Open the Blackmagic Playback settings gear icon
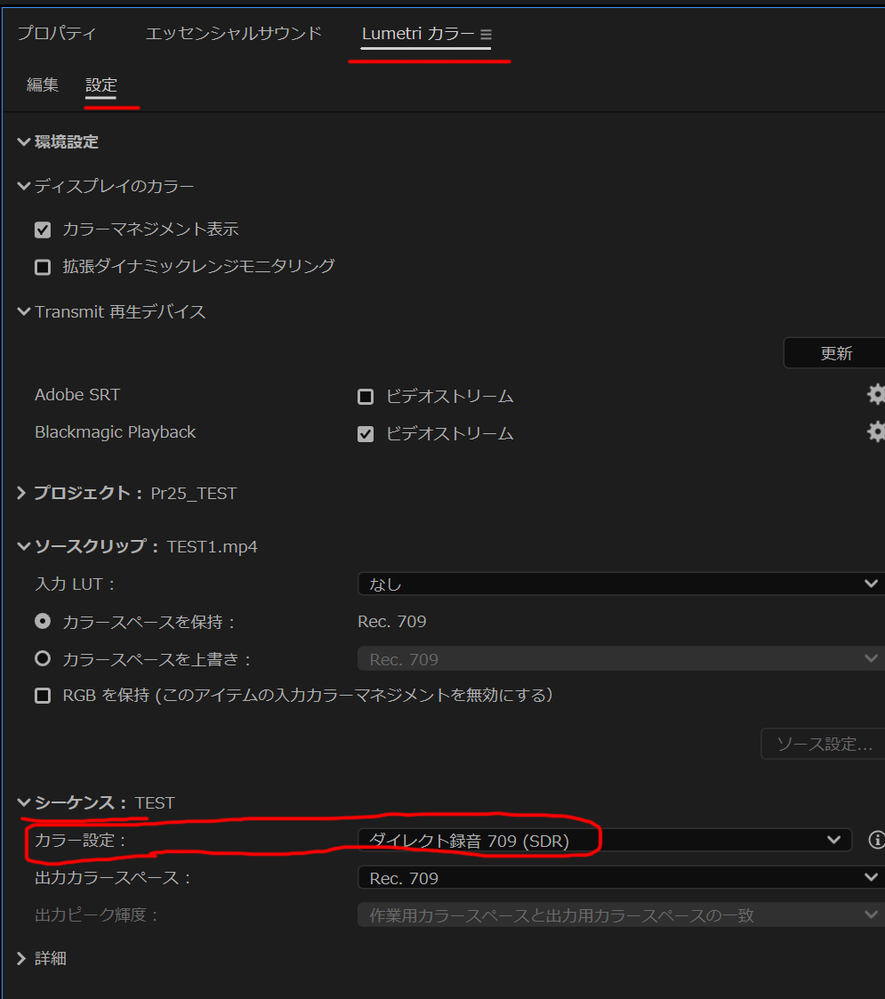 point(876,431)
